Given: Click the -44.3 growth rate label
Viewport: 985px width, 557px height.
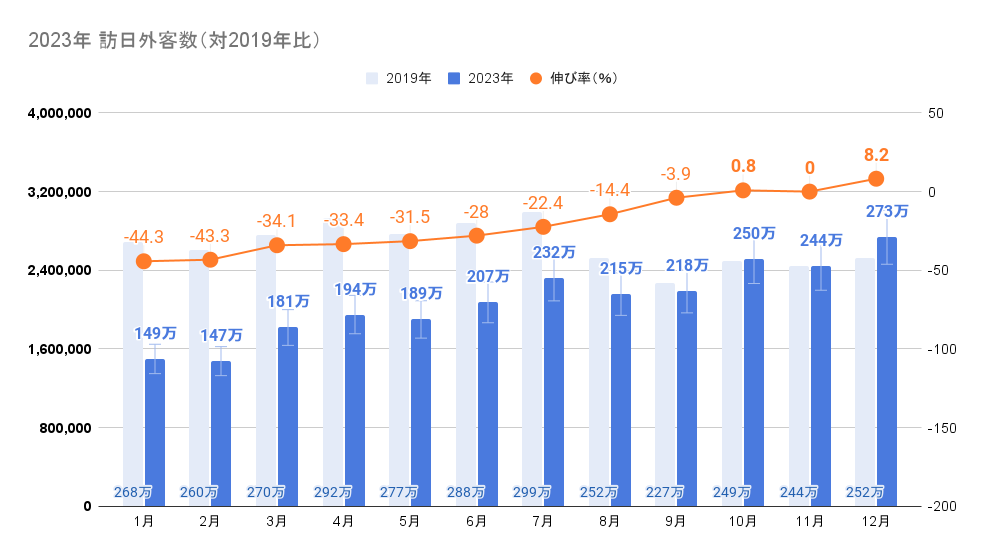Looking at the screenshot, I should [143, 237].
